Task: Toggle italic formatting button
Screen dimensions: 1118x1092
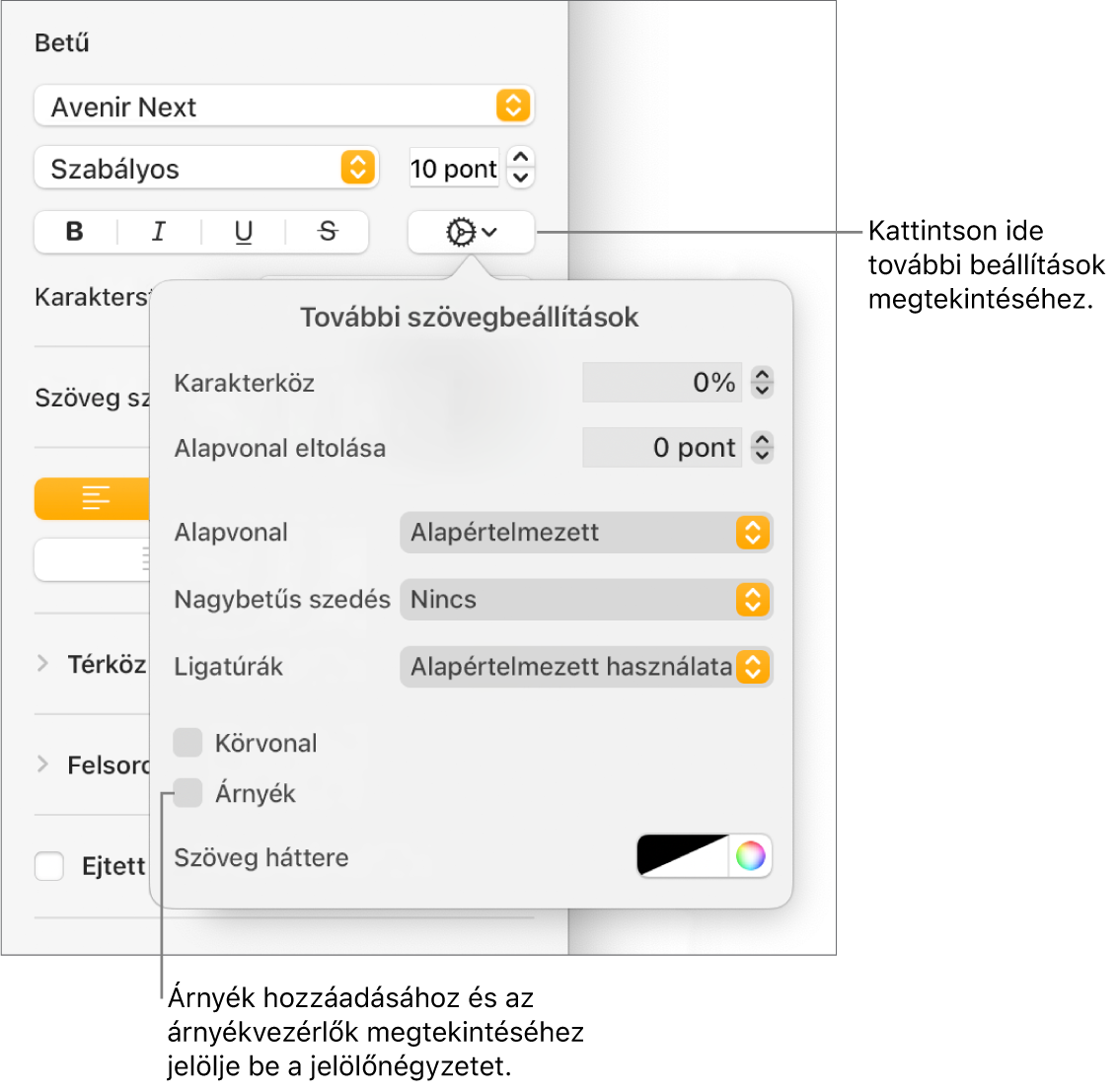Action: (159, 232)
